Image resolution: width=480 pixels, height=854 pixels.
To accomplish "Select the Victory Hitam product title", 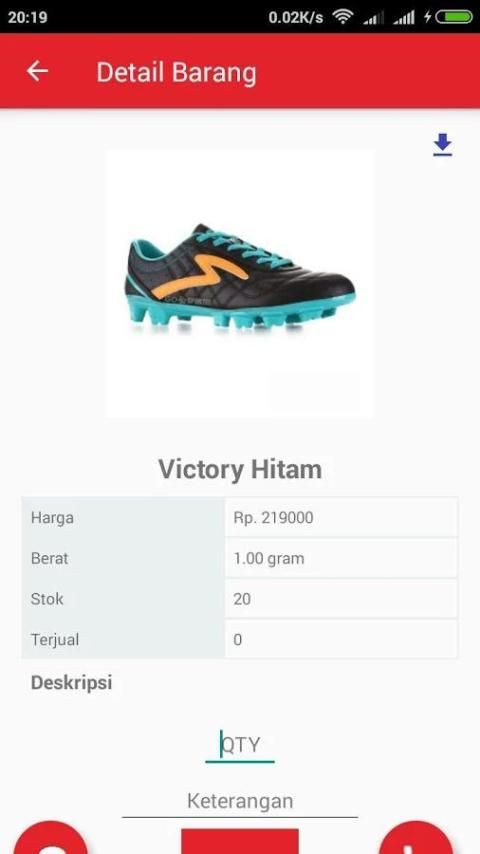I will pyautogui.click(x=240, y=469).
